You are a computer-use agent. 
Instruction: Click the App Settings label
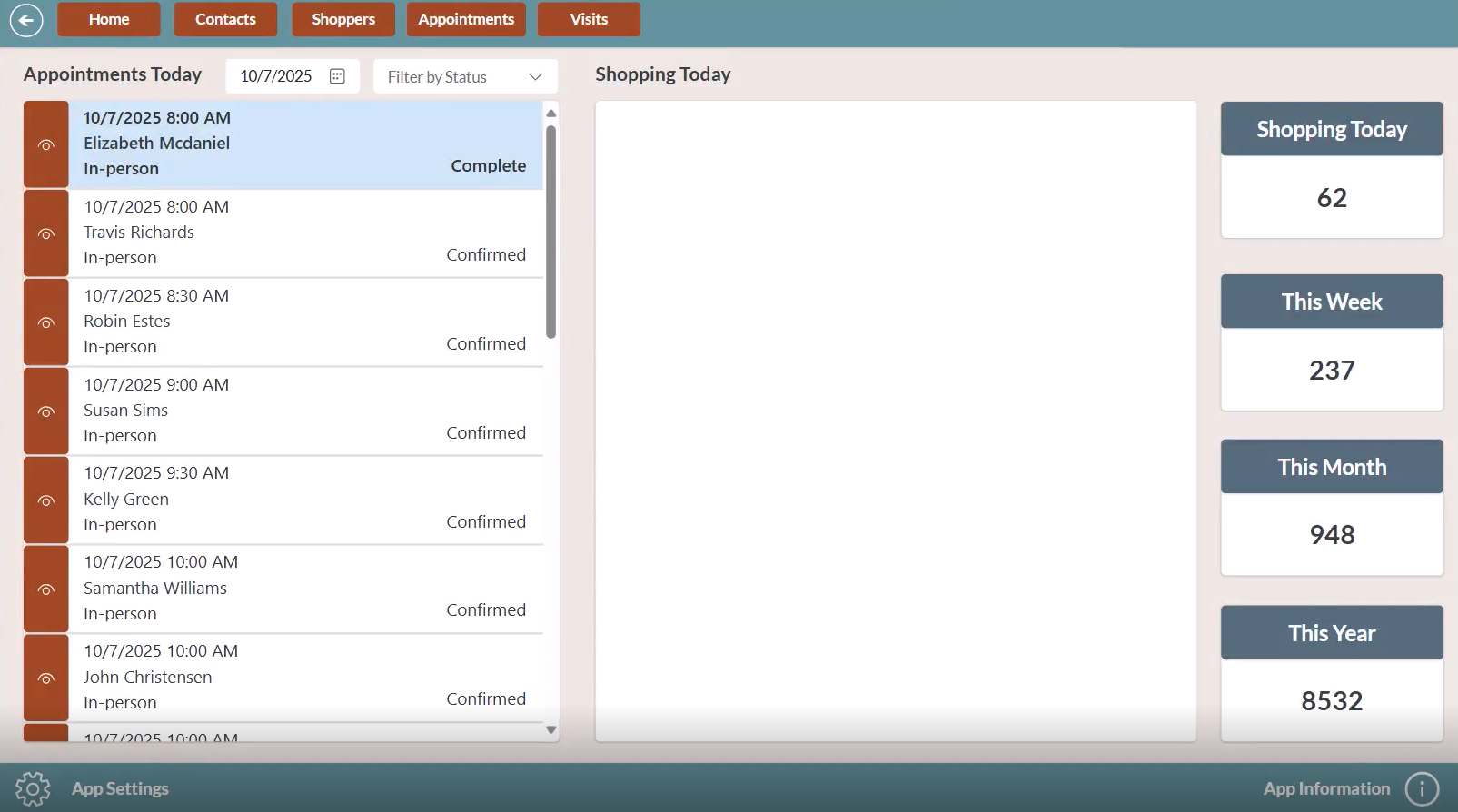120,788
